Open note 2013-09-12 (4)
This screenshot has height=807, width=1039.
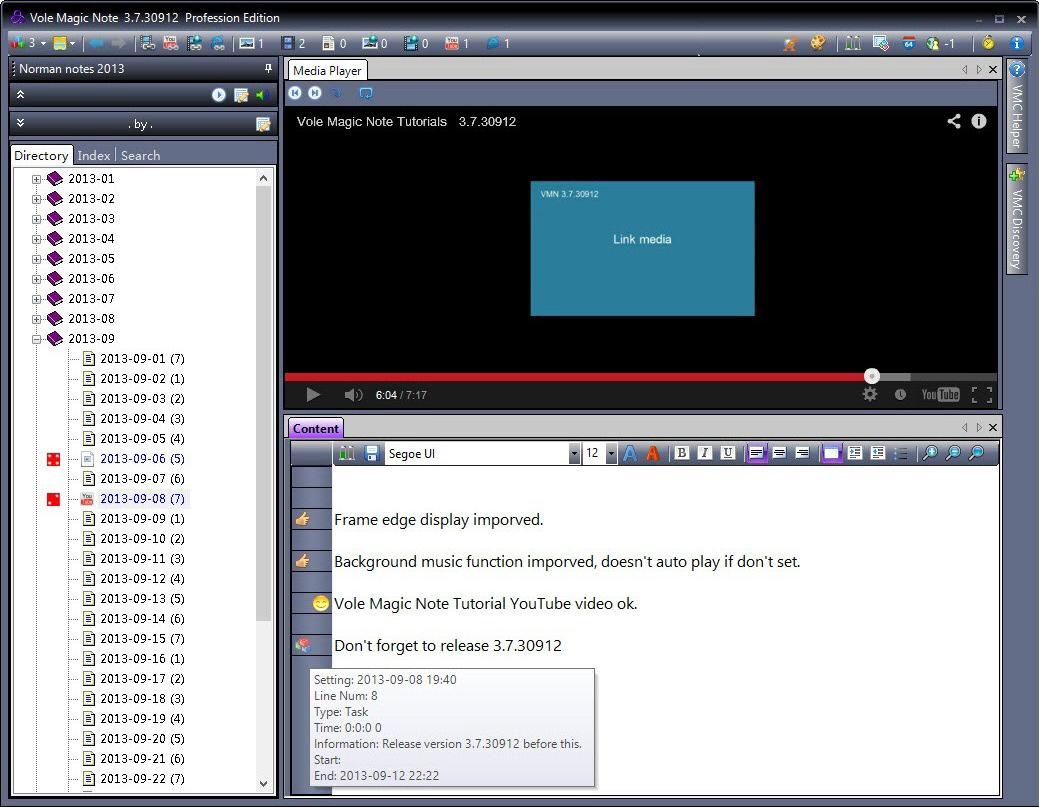(142, 578)
